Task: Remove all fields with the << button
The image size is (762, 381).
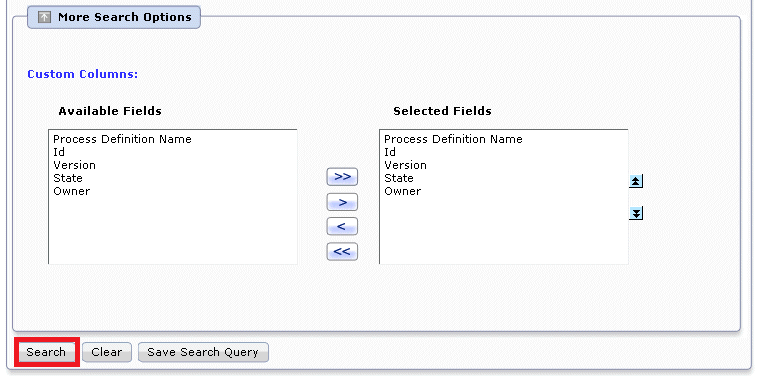Action: tap(342, 251)
